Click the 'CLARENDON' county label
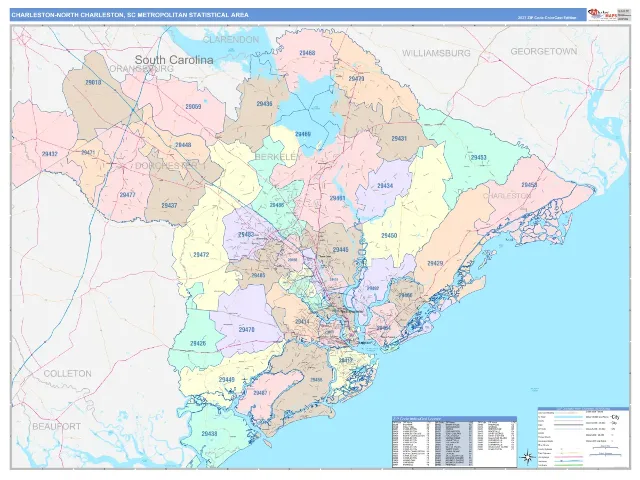 [231, 40]
